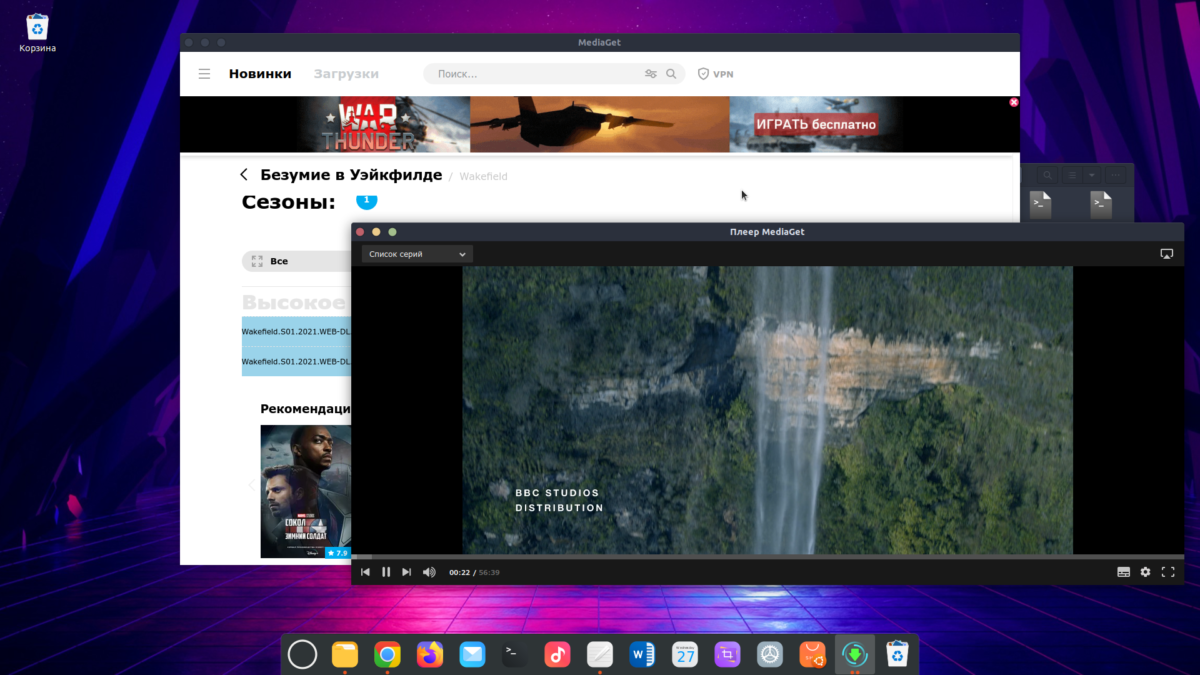Select first Wakefield.S01.2021.WEB-DL row
This screenshot has height=675, width=1200.
[296, 332]
